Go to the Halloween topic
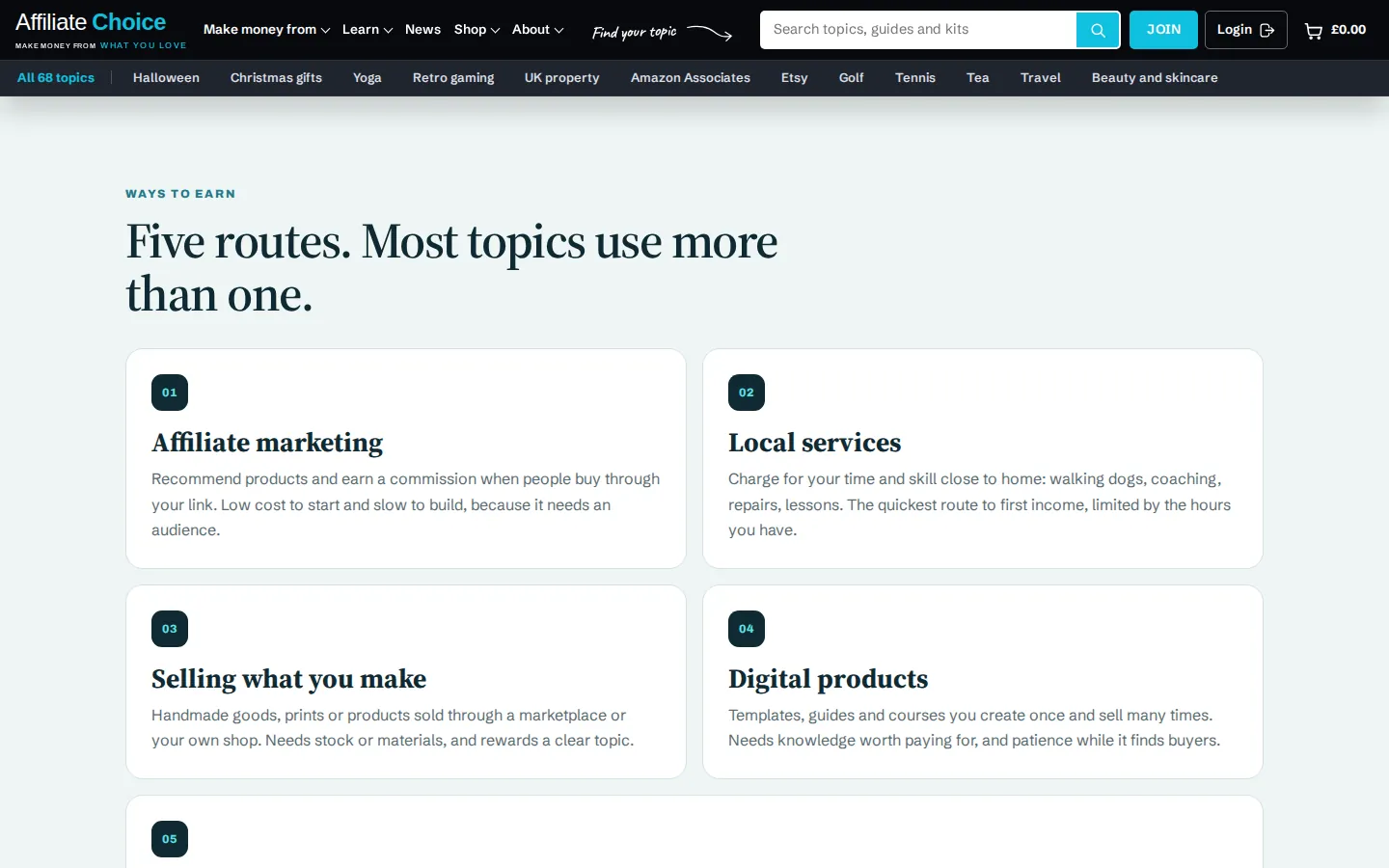 coord(166,78)
